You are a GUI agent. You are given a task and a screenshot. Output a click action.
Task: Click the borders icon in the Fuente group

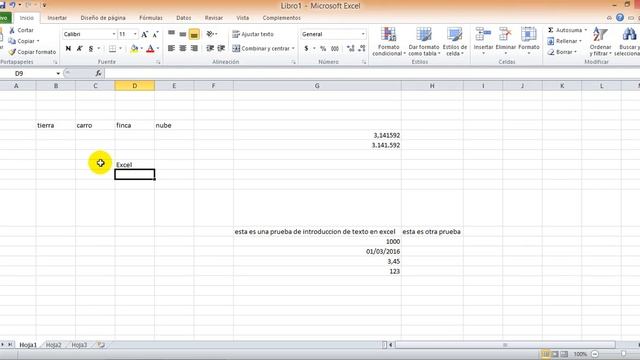click(112, 49)
